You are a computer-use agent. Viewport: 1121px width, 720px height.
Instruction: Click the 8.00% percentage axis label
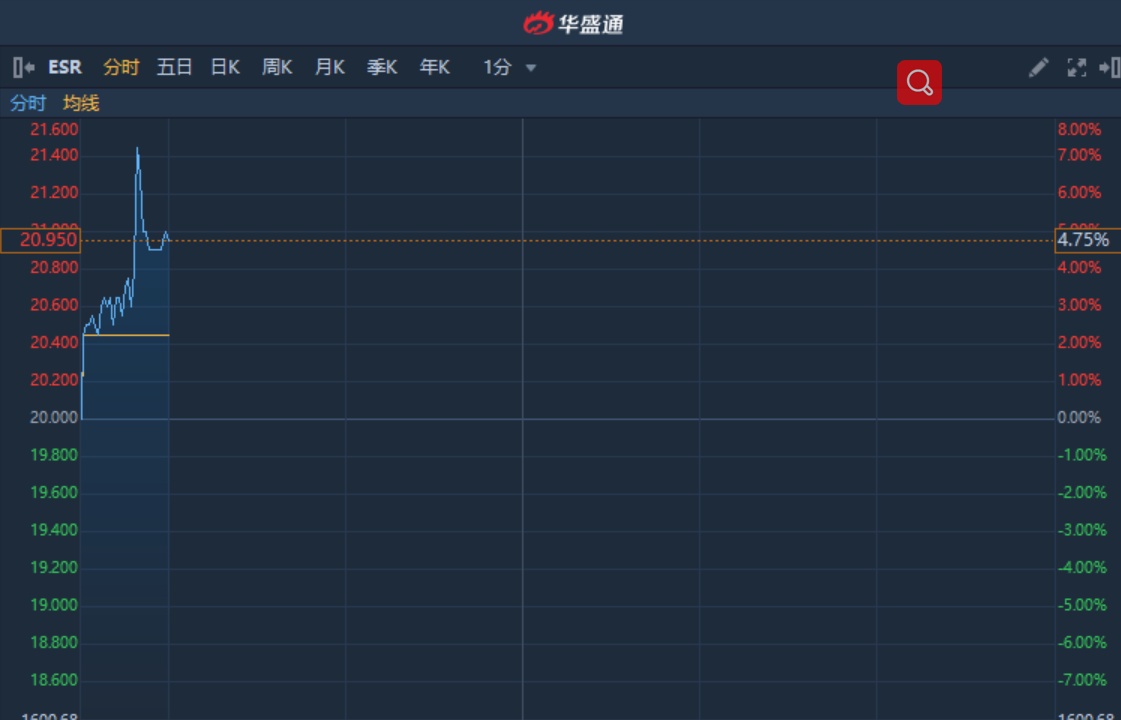[x=1080, y=129]
